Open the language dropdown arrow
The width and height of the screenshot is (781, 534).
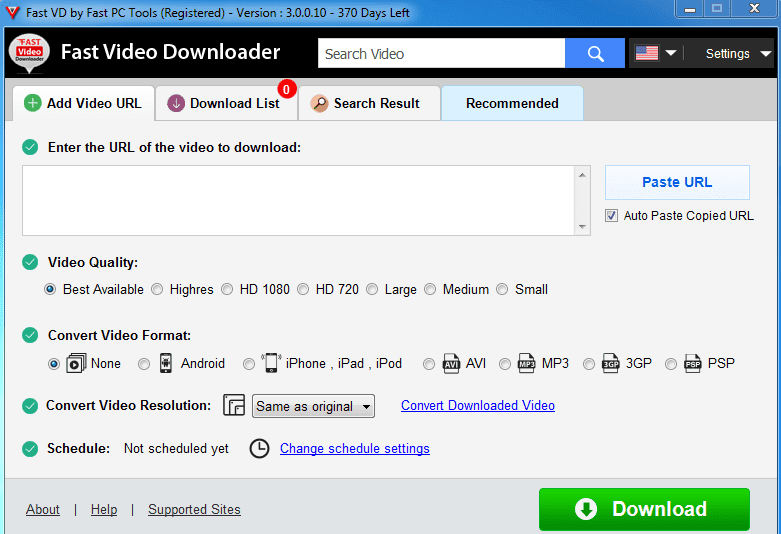coord(670,53)
